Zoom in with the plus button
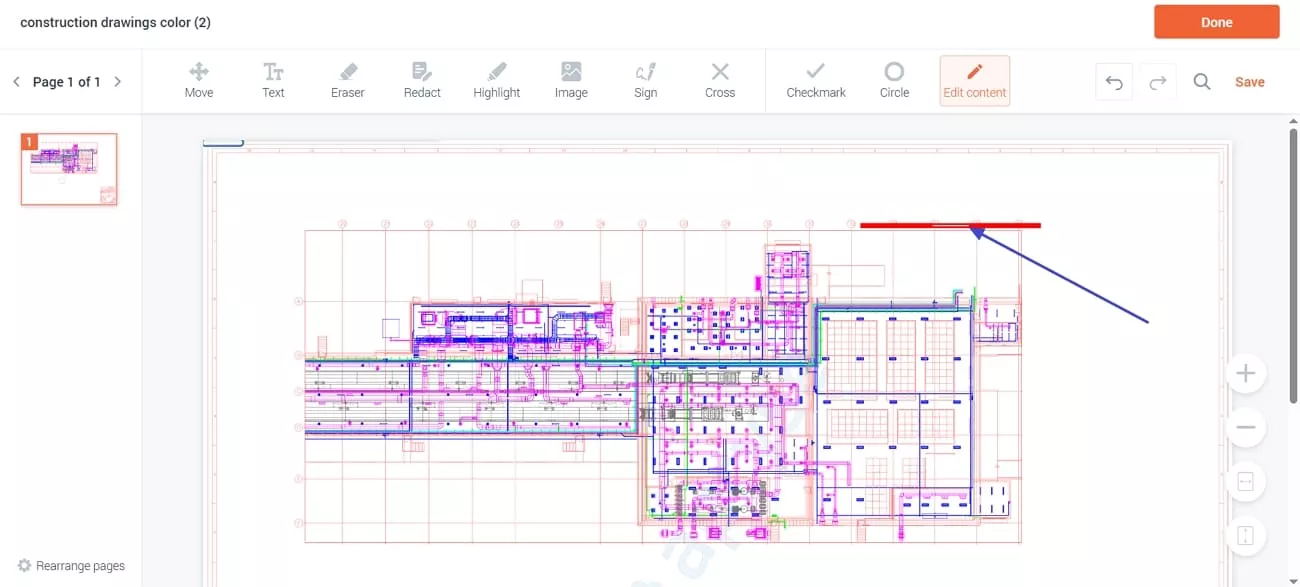This screenshot has height=587, width=1300. click(x=1246, y=374)
